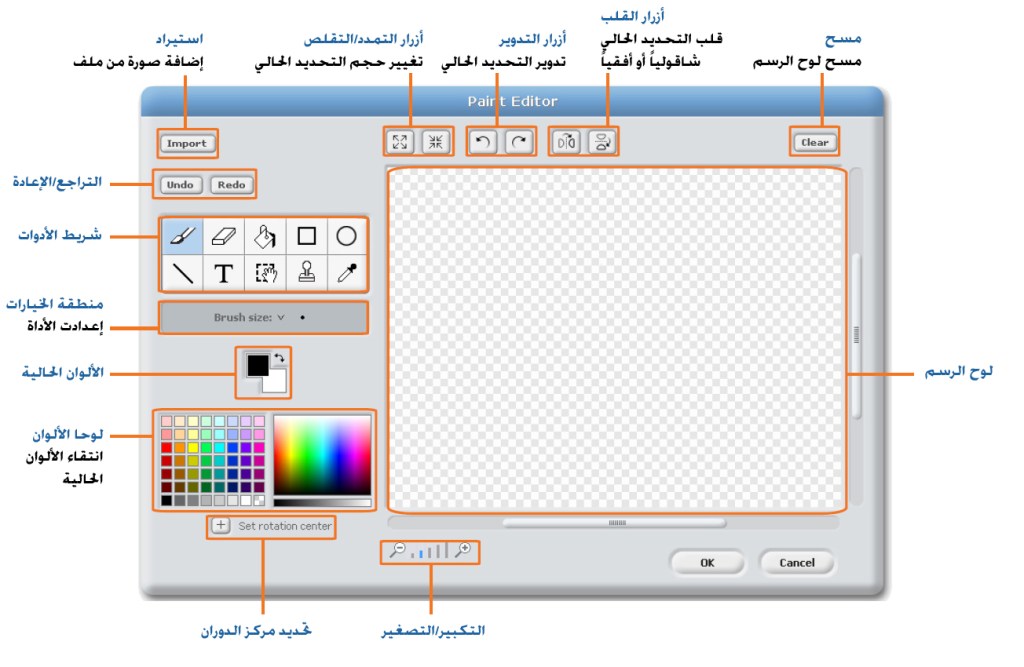Open the Brush size dropdown

click(281, 317)
